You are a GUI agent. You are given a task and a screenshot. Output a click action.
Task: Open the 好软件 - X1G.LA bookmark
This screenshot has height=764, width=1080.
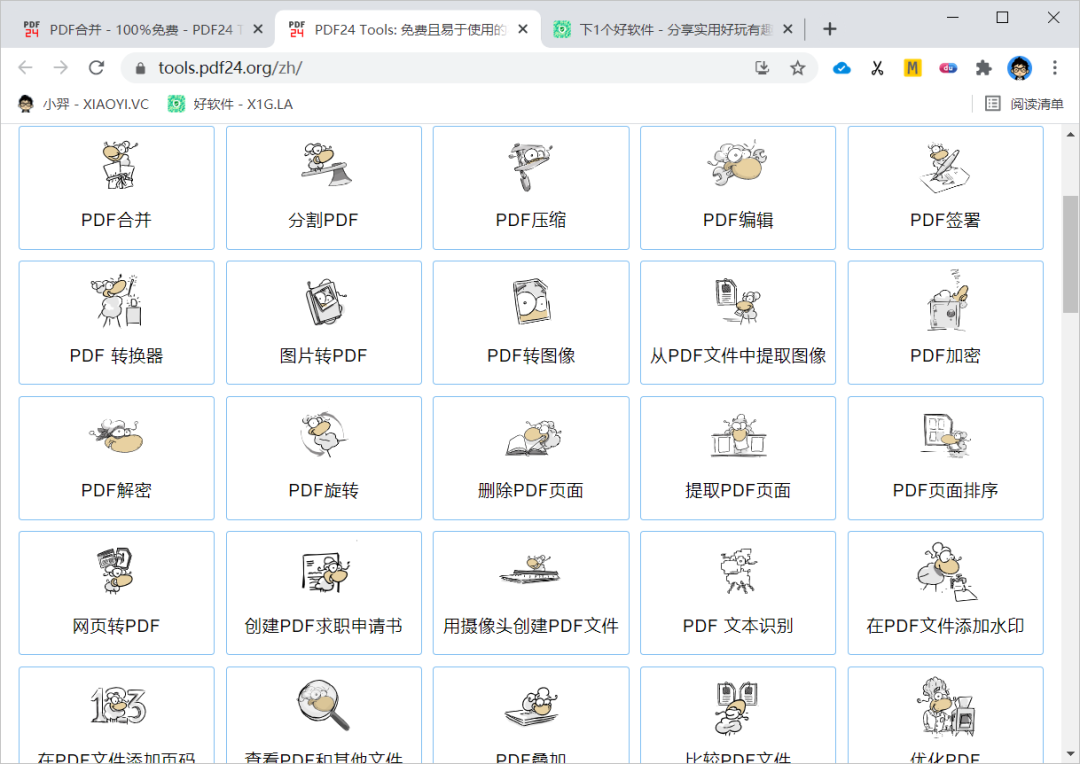pos(231,104)
